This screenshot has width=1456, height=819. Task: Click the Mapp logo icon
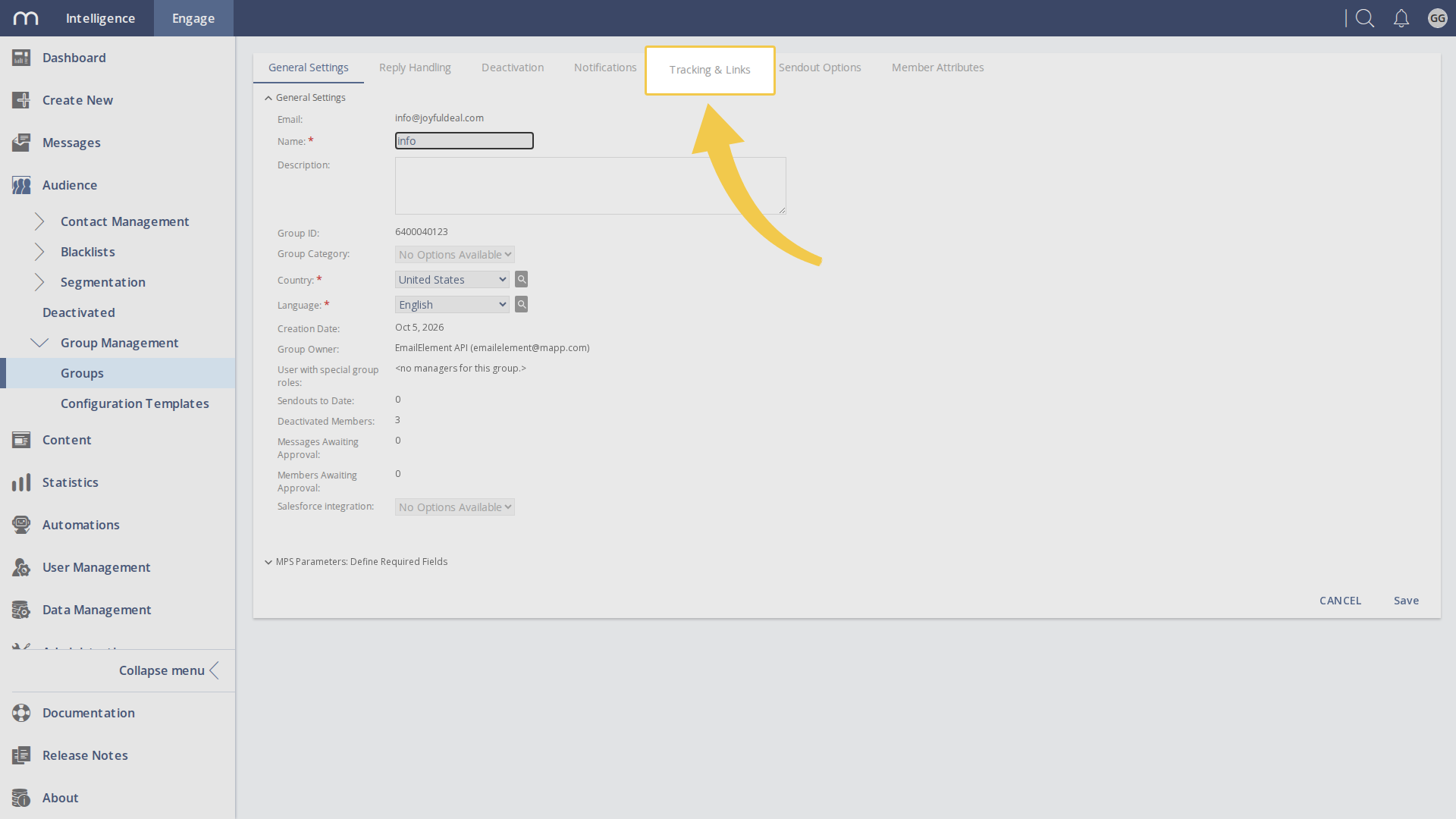click(x=26, y=18)
